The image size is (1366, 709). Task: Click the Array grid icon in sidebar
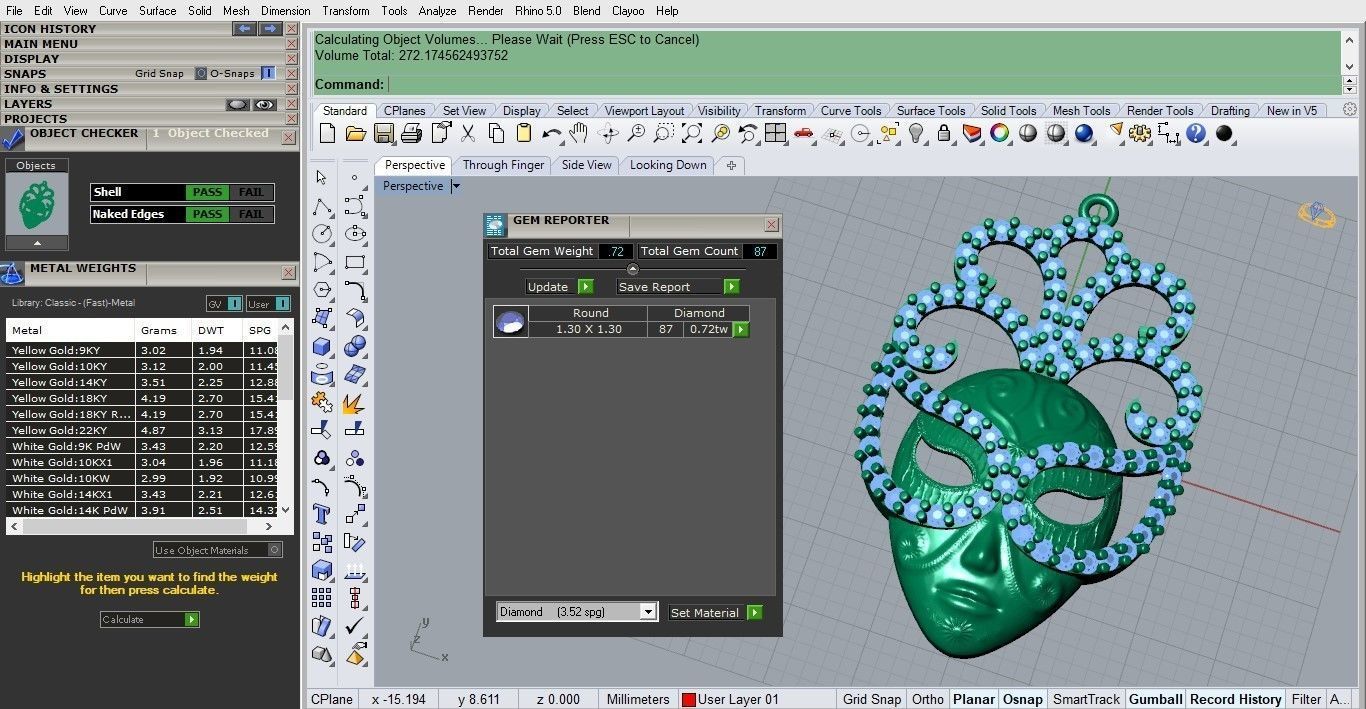click(x=322, y=598)
